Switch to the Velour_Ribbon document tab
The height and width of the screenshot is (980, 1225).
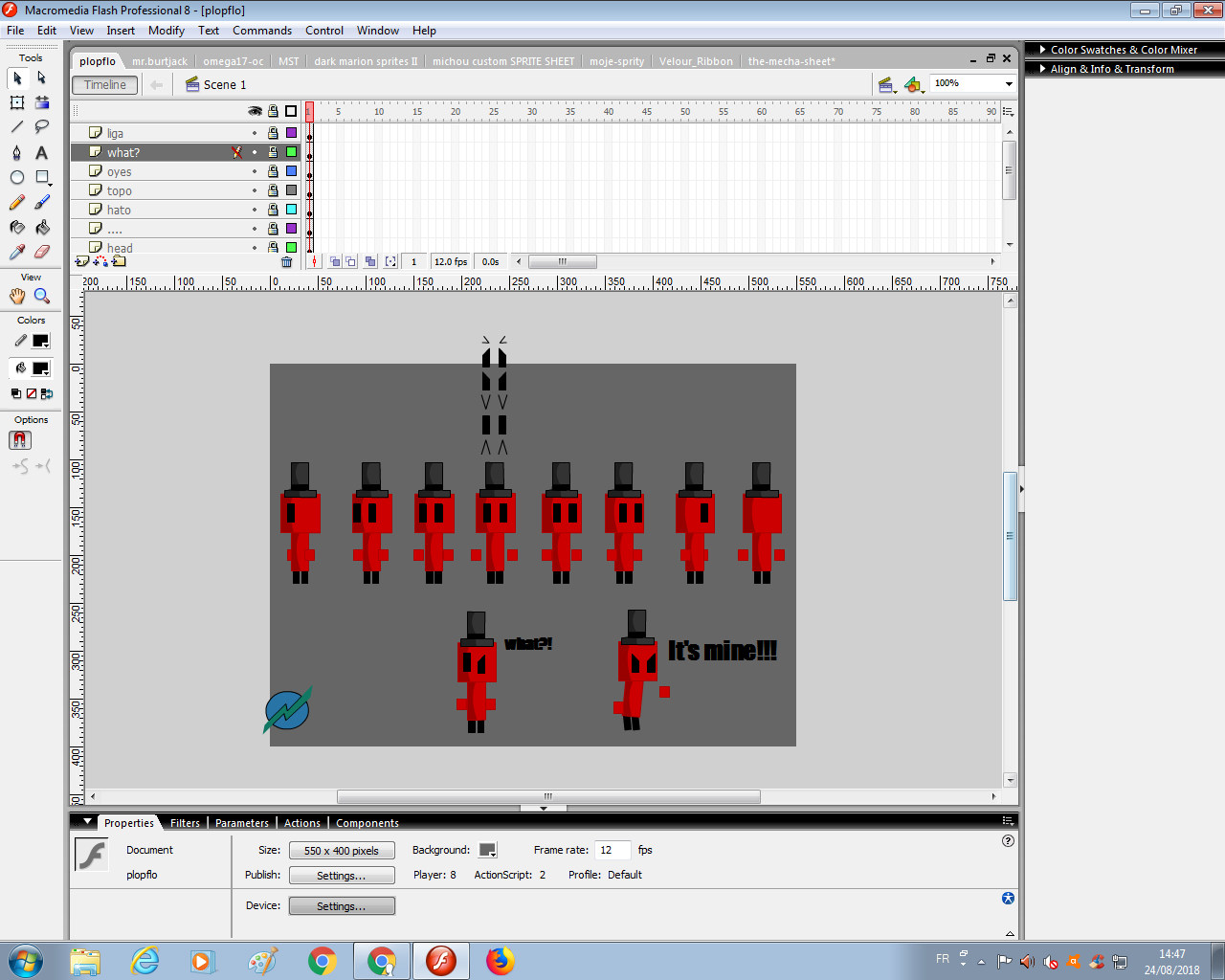[x=696, y=61]
